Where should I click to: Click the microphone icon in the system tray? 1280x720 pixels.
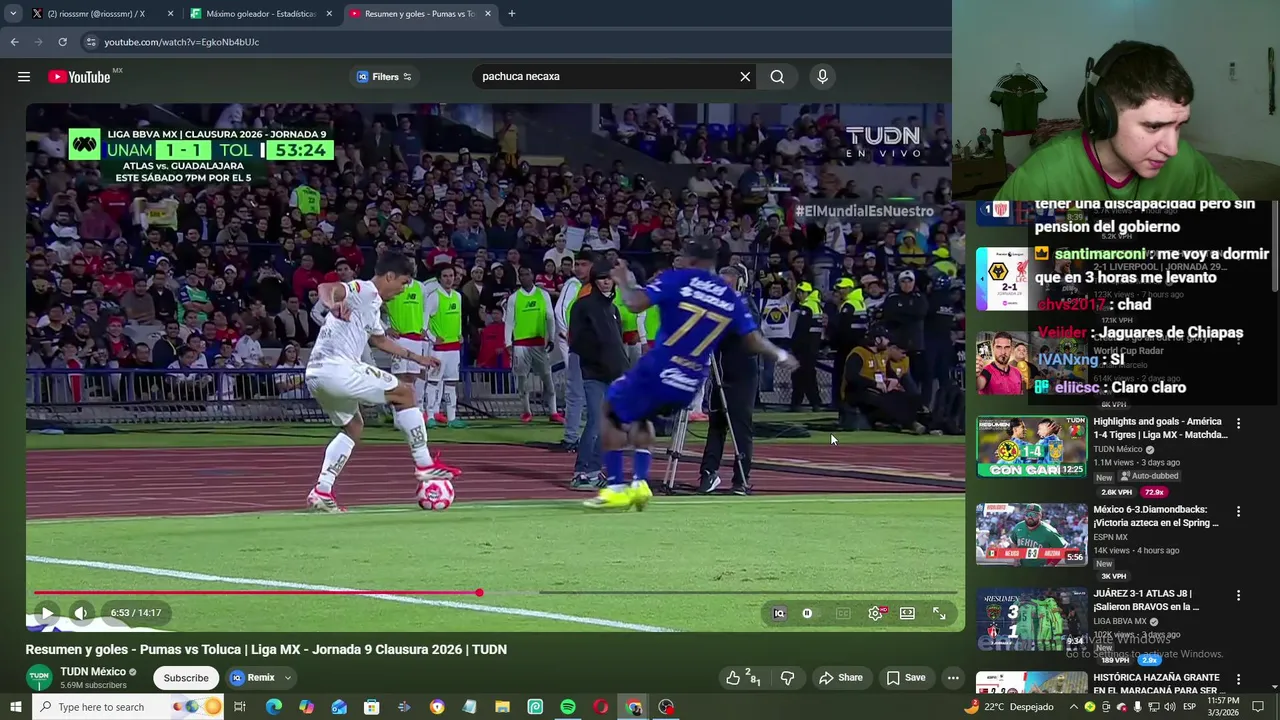[x=1137, y=707]
